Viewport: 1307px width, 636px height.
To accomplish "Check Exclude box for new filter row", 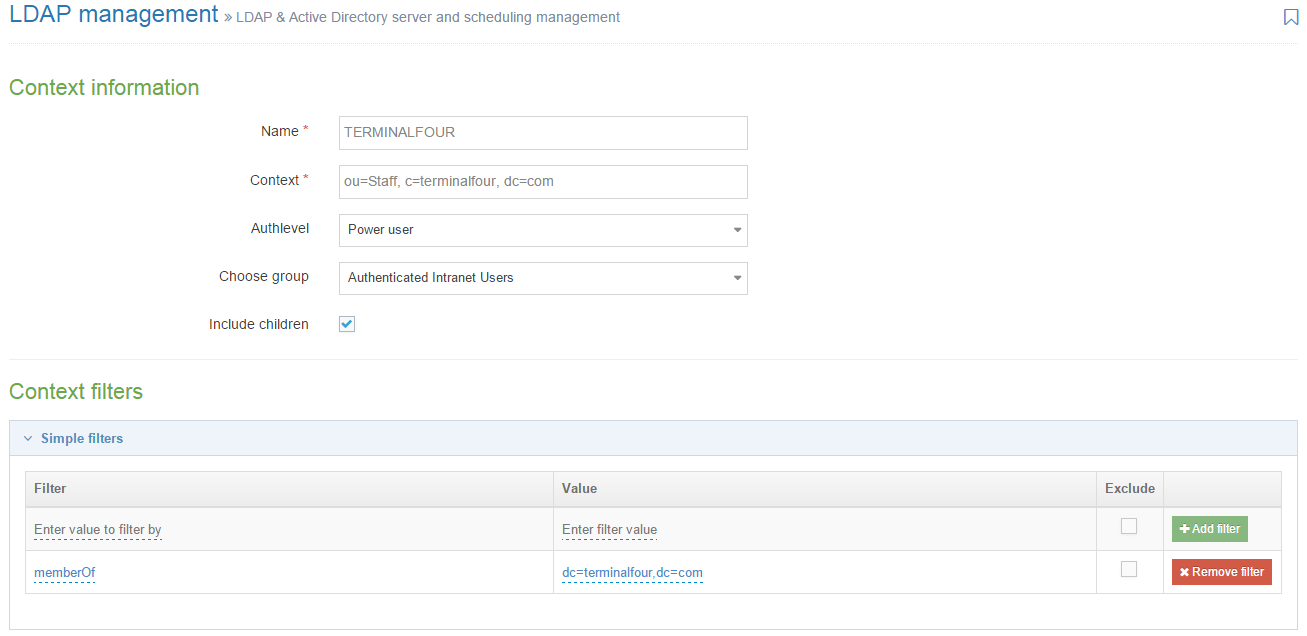I will pyautogui.click(x=1129, y=526).
